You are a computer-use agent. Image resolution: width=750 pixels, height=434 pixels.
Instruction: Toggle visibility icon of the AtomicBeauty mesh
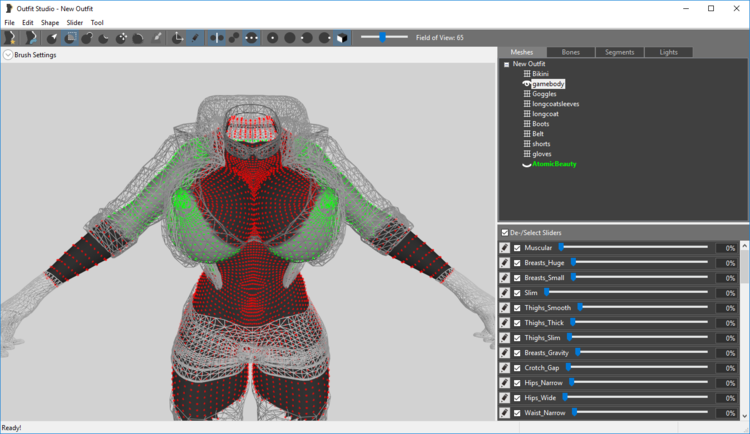click(527, 164)
